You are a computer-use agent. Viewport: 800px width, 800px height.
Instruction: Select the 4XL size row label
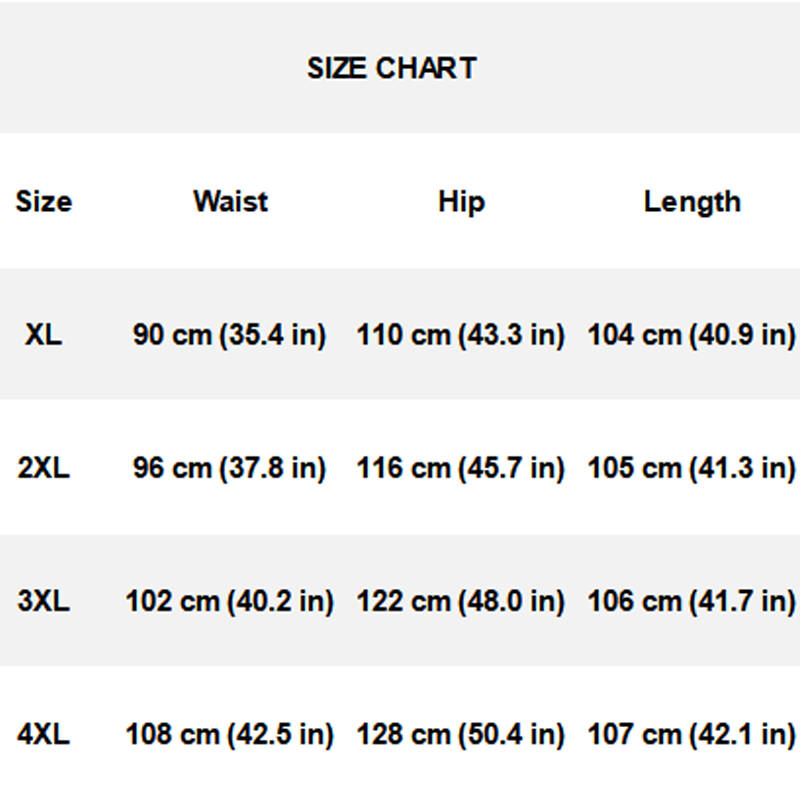click(x=44, y=735)
